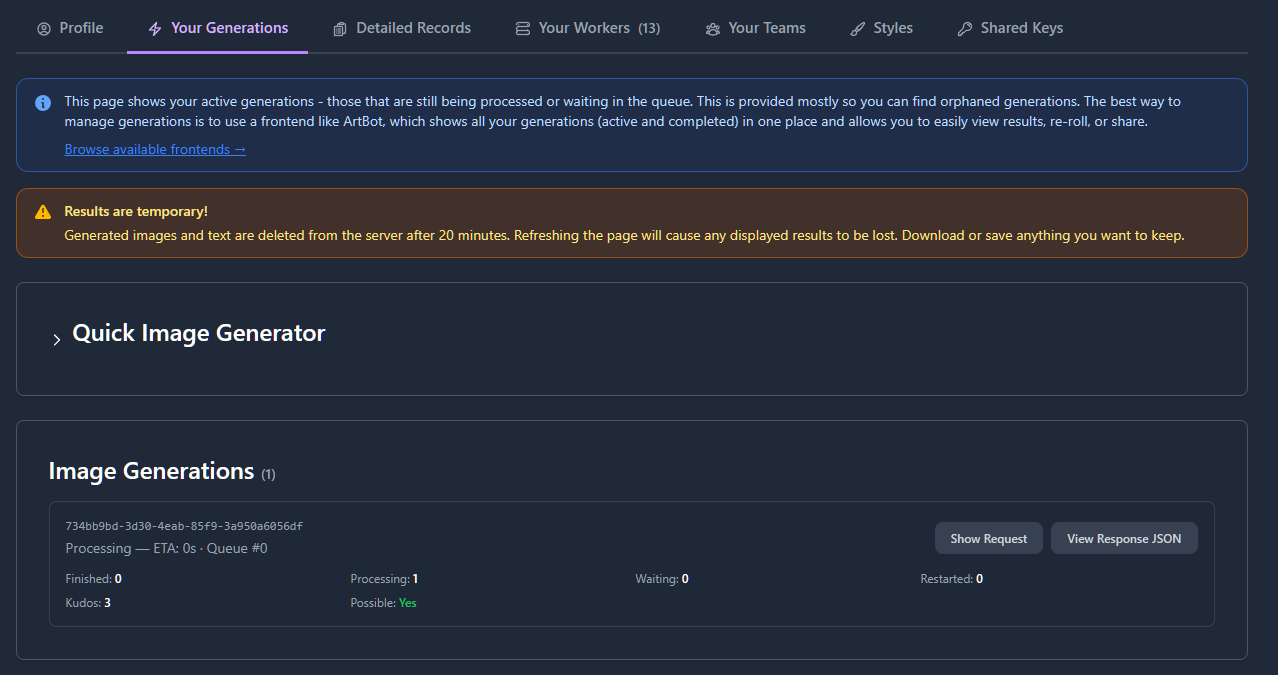Select the generation ID 734bb9bd text
The height and width of the screenshot is (675, 1278).
coord(184,526)
